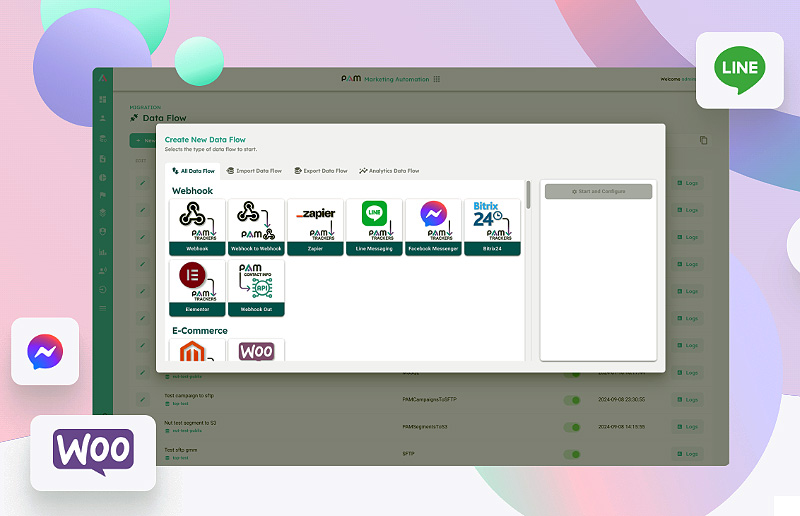Open the stacked layers icon in sidebar
The height and width of the screenshot is (516, 800).
(103, 213)
